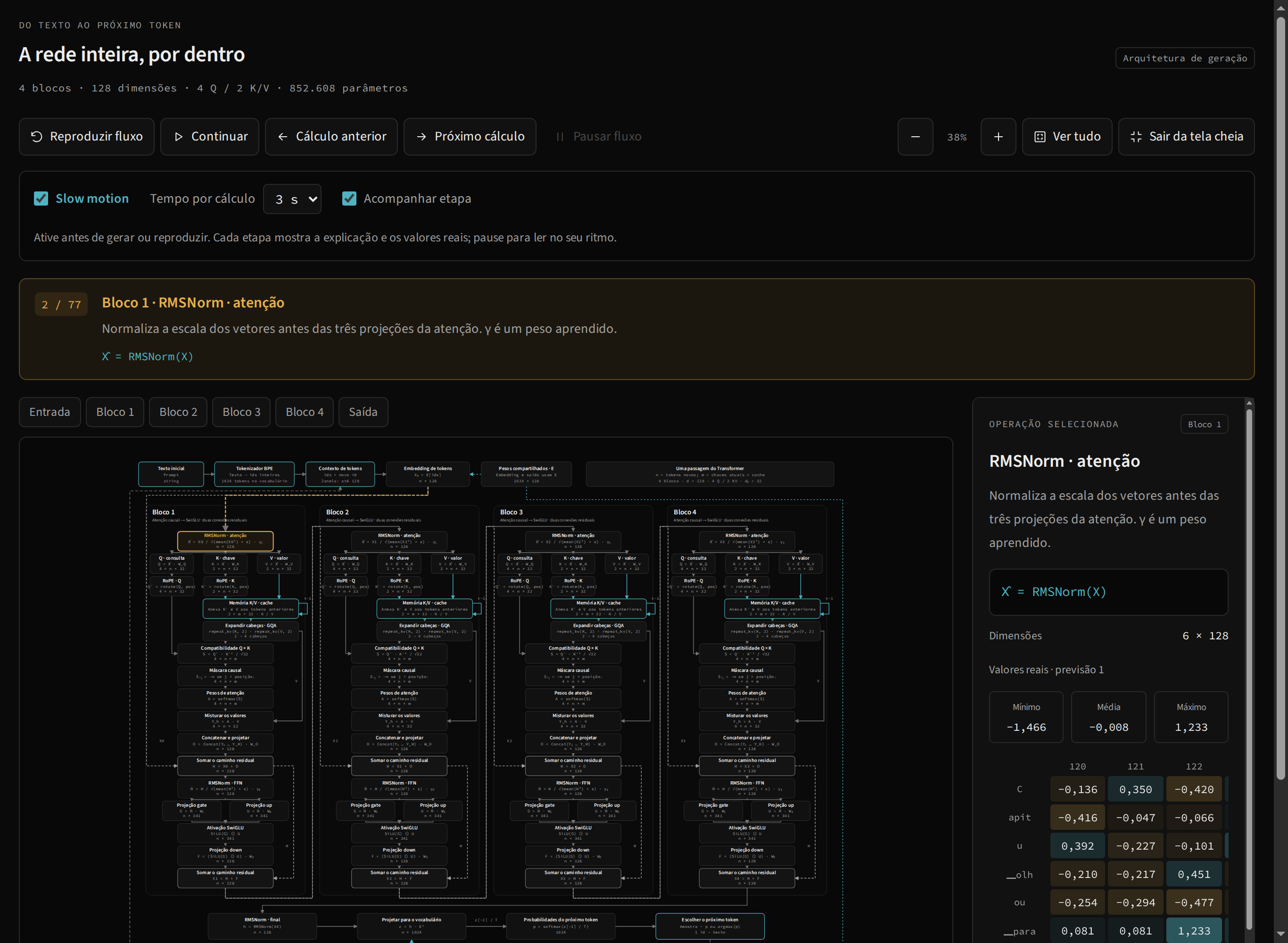Uncheck Acompanhar etapa checkbox
The height and width of the screenshot is (943, 1288).
(349, 199)
